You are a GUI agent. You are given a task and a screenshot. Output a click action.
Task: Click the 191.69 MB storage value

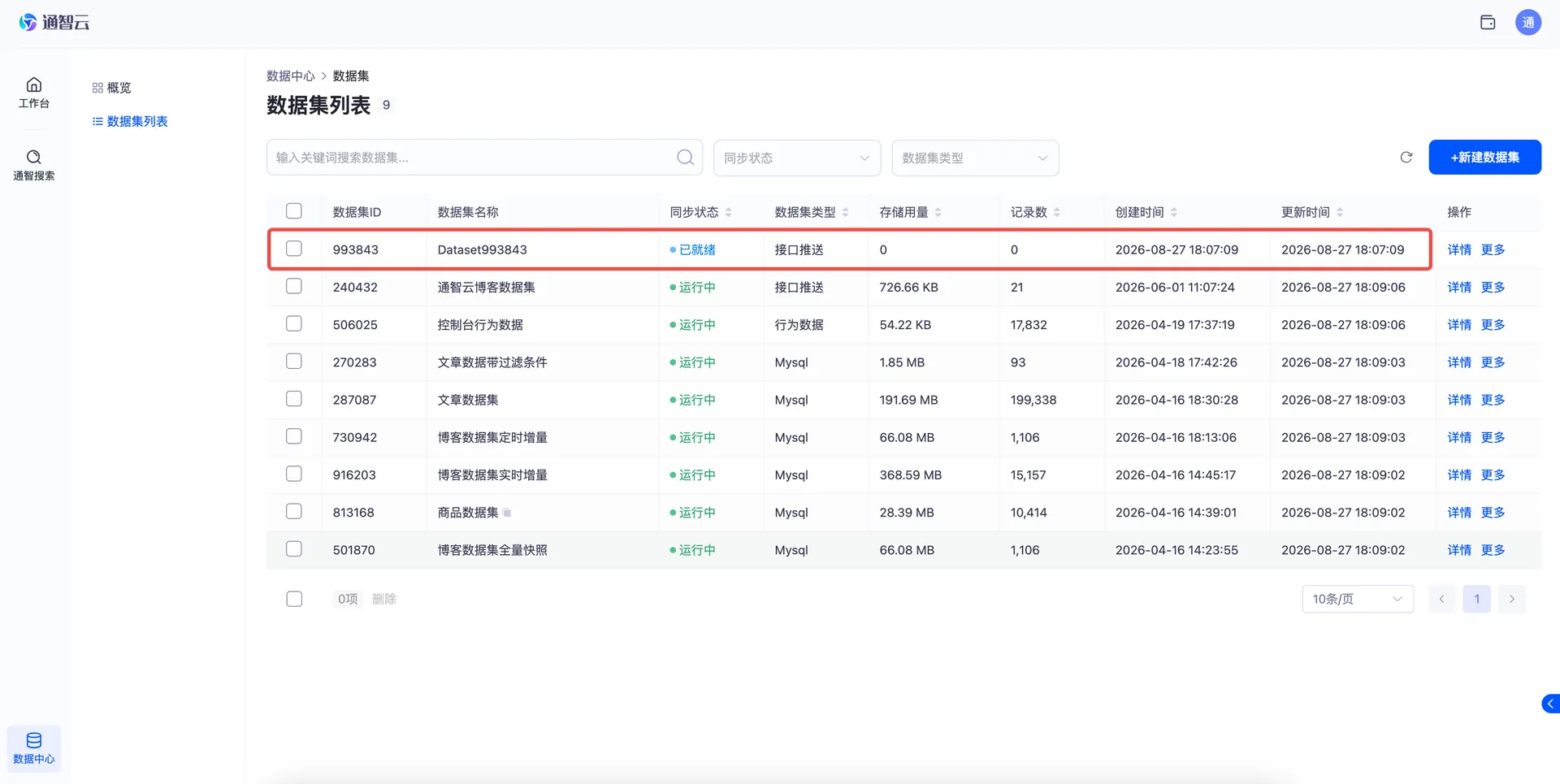click(x=908, y=400)
